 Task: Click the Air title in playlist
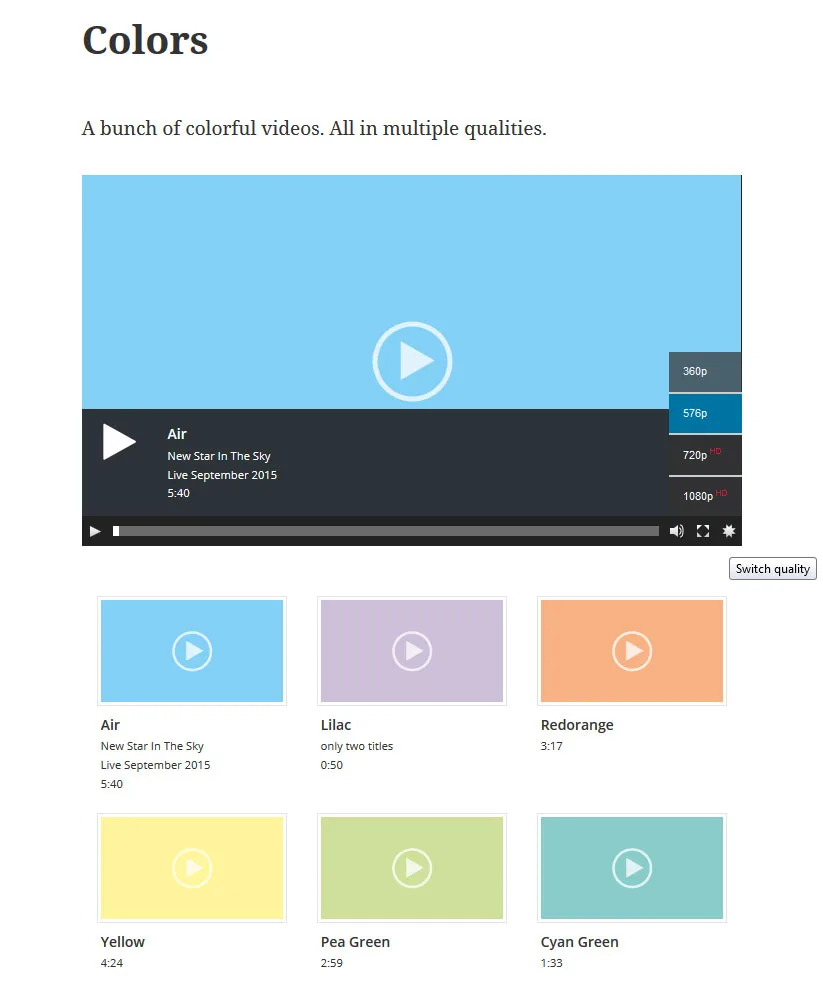pos(110,725)
